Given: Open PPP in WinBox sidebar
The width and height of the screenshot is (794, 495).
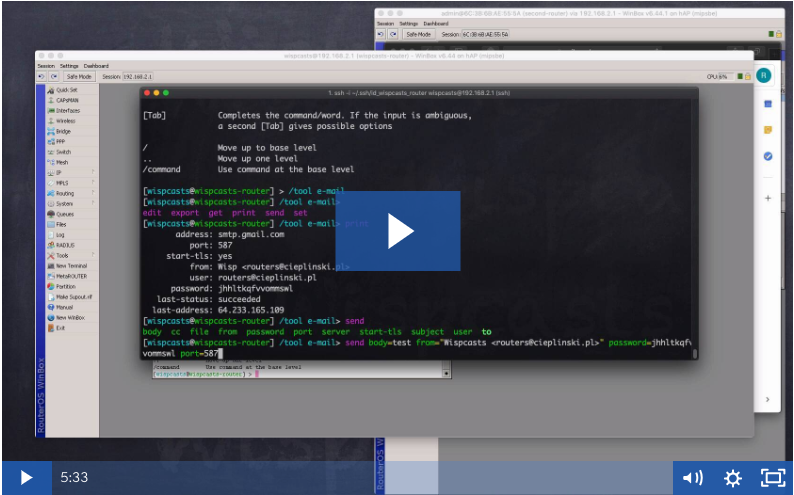Looking at the screenshot, I should pyautogui.click(x=60, y=142).
